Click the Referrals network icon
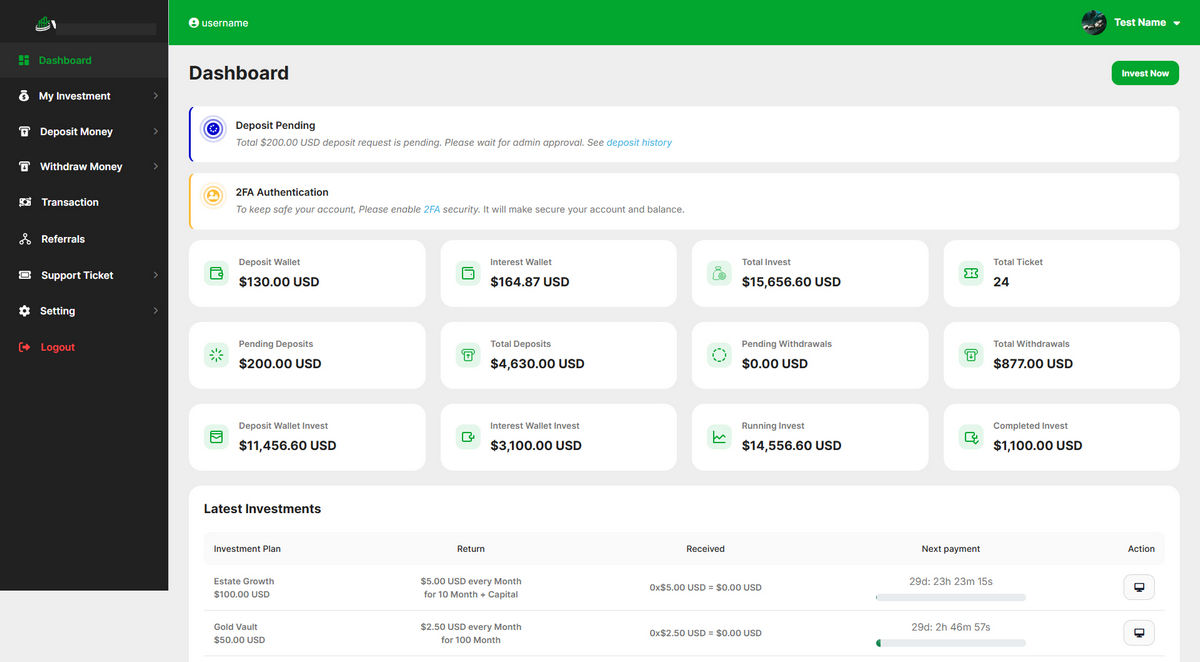Viewport: 1200px width, 662px height. (x=25, y=239)
